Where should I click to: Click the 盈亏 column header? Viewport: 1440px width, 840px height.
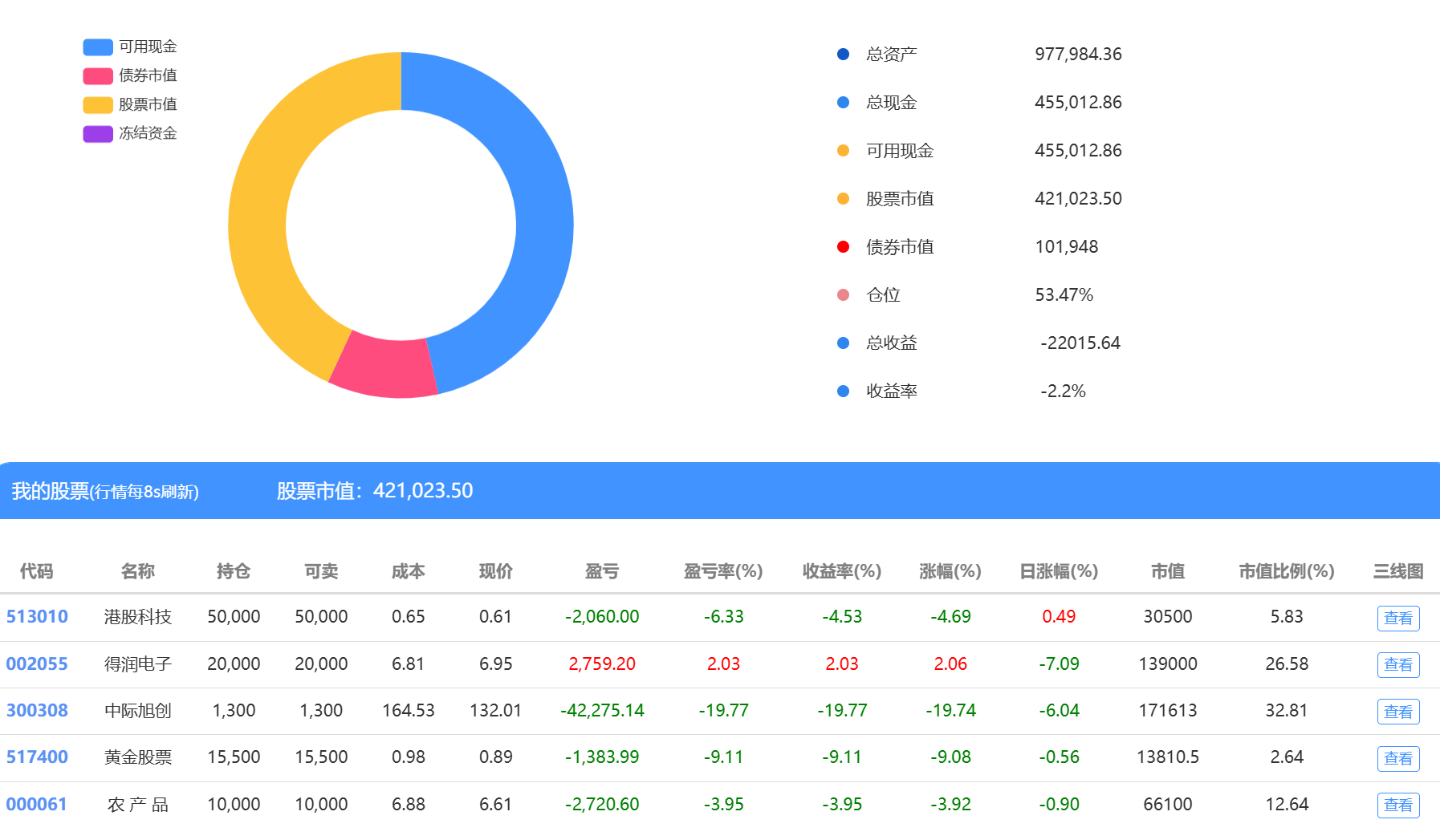601,571
